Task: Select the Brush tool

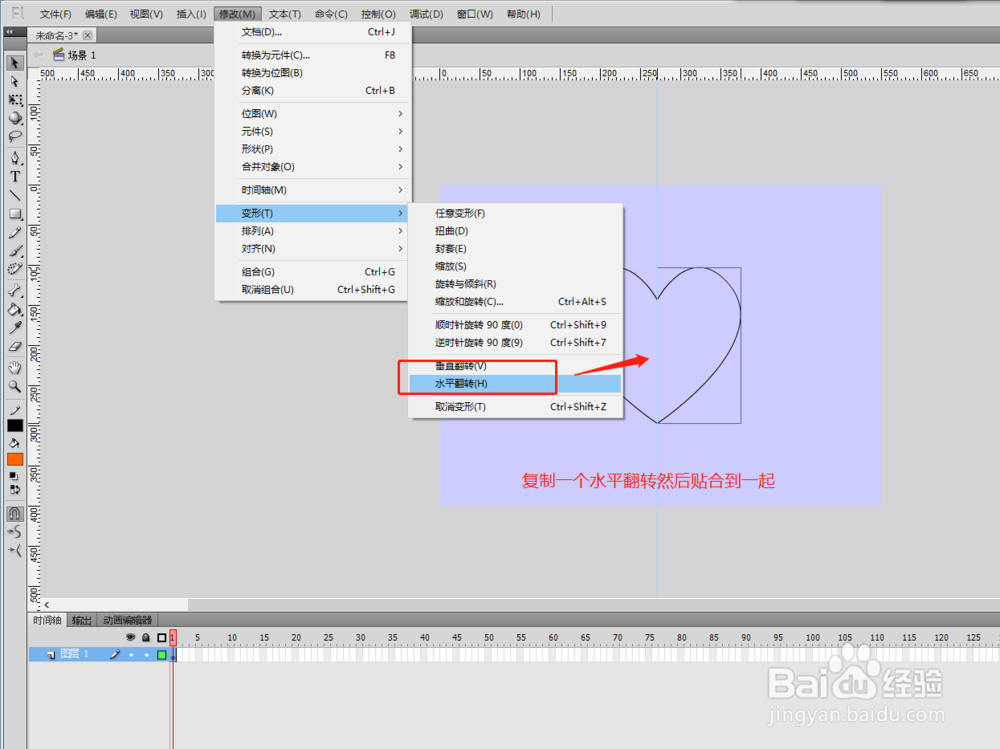Action: click(x=15, y=251)
